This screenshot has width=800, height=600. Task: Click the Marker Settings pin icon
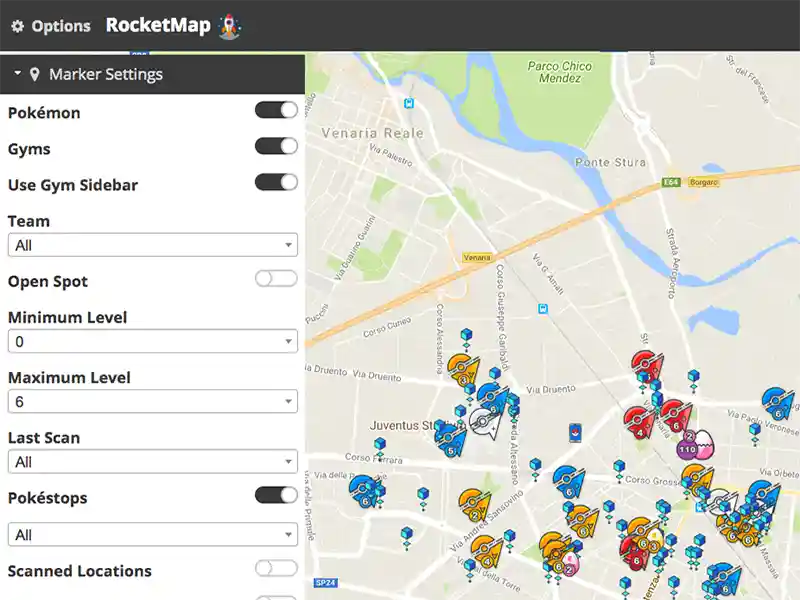point(35,74)
